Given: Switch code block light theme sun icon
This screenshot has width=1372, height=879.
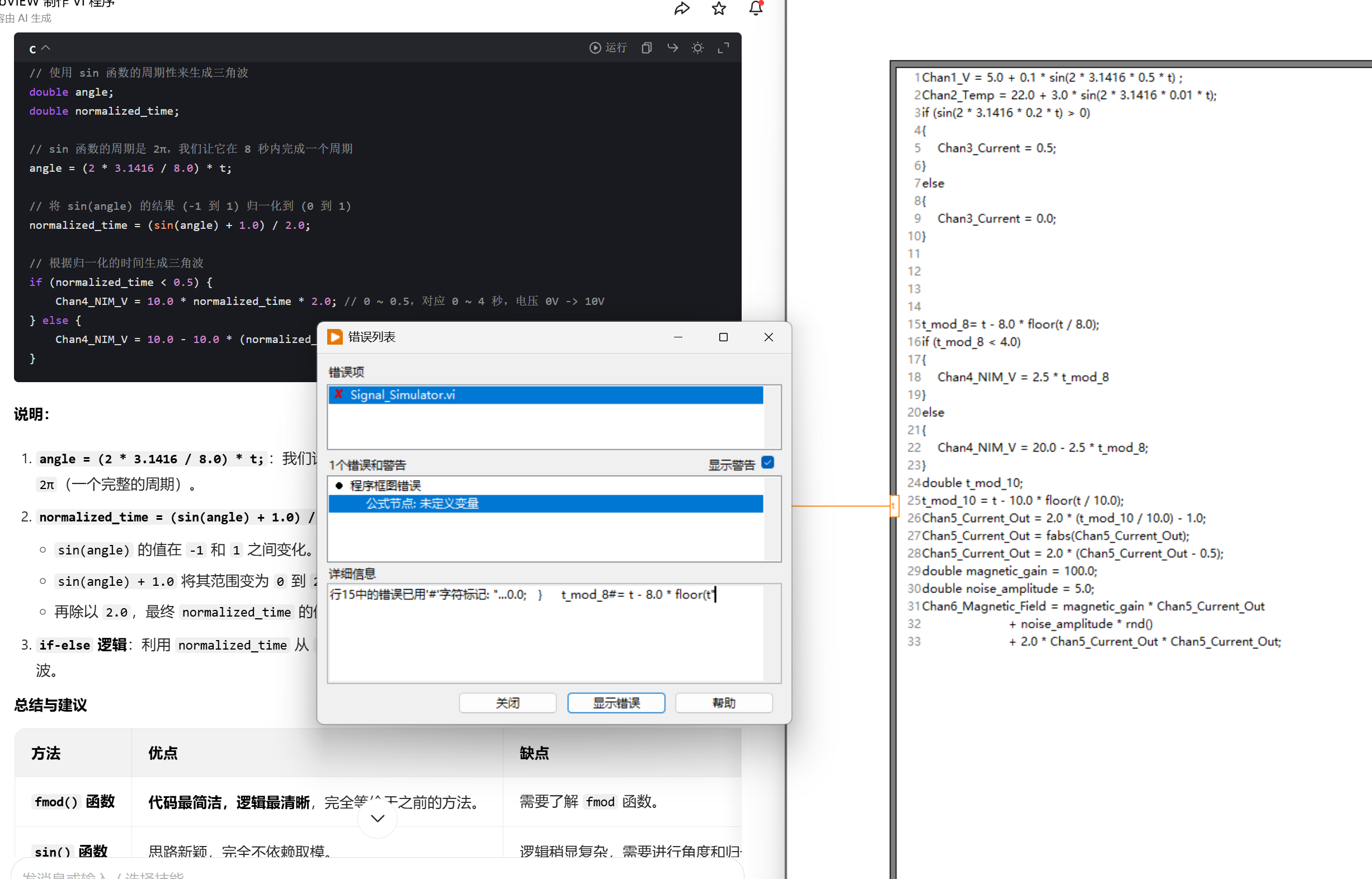Looking at the screenshot, I should click(697, 48).
